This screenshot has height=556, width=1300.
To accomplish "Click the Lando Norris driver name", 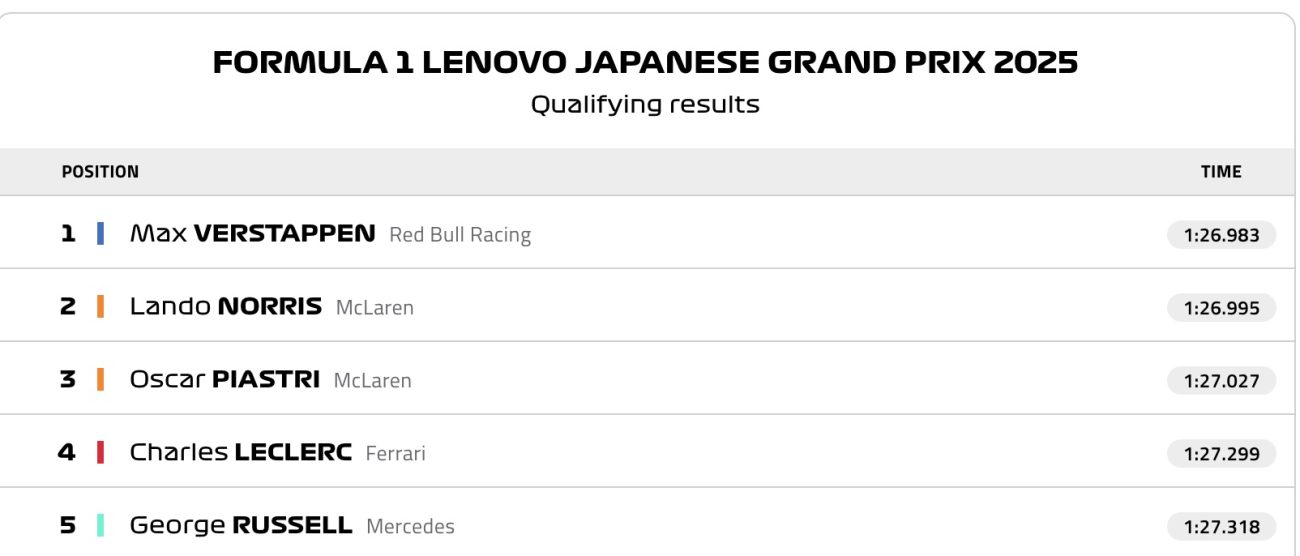I will [226, 307].
